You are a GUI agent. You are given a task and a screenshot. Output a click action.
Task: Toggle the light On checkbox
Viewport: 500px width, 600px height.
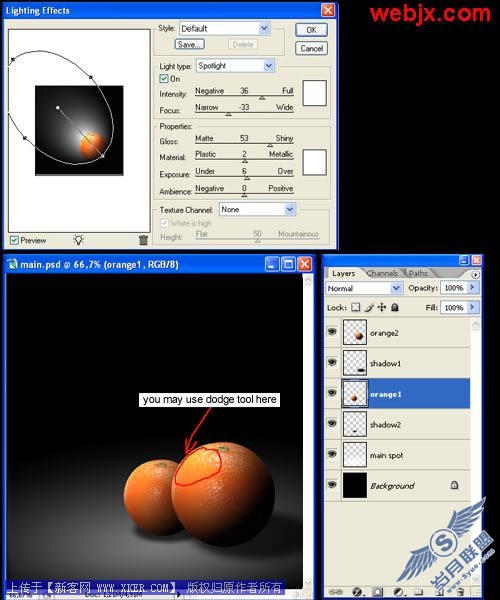pyautogui.click(x=164, y=78)
